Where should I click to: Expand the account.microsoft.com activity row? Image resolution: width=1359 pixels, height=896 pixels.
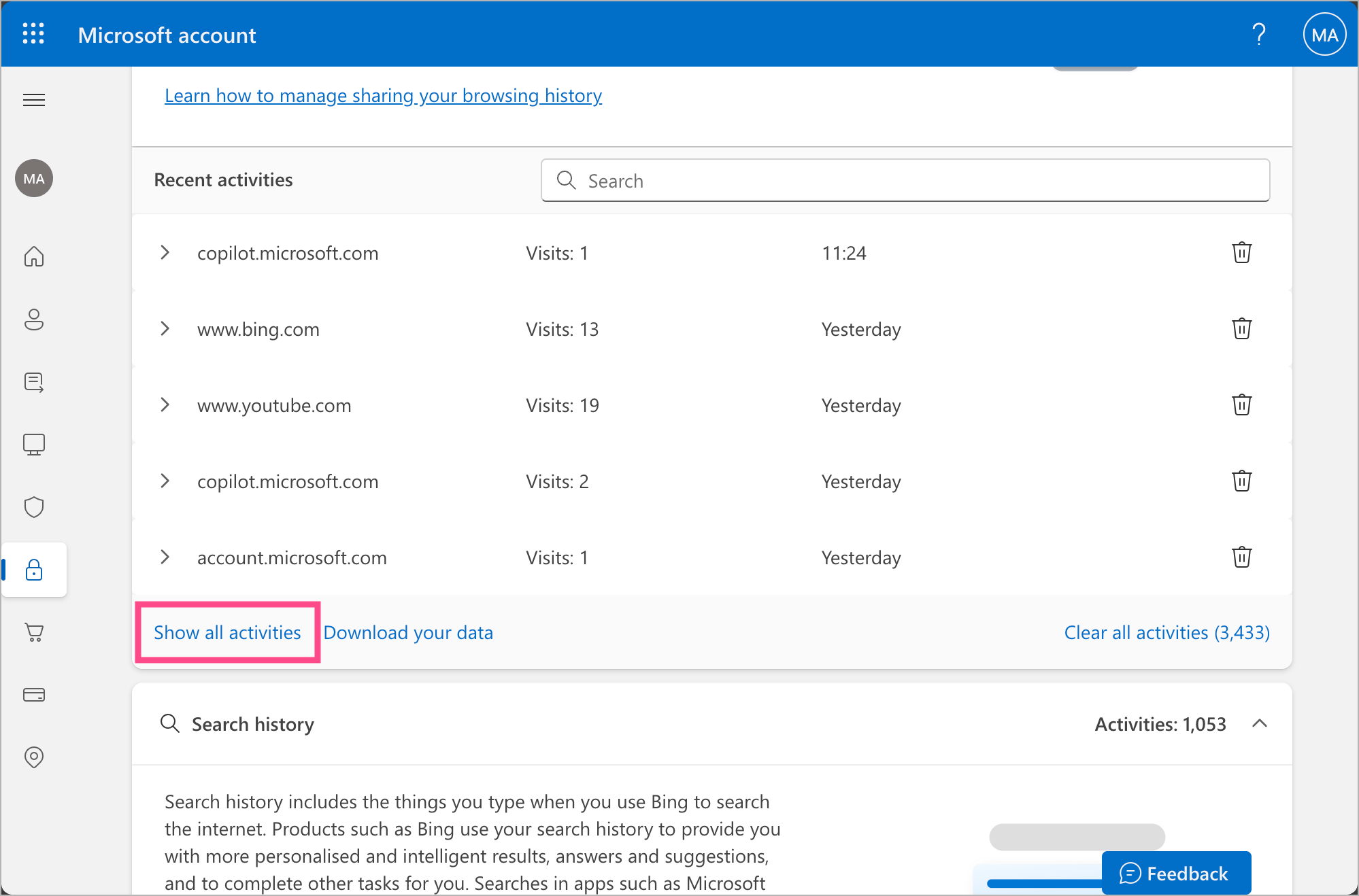point(165,557)
